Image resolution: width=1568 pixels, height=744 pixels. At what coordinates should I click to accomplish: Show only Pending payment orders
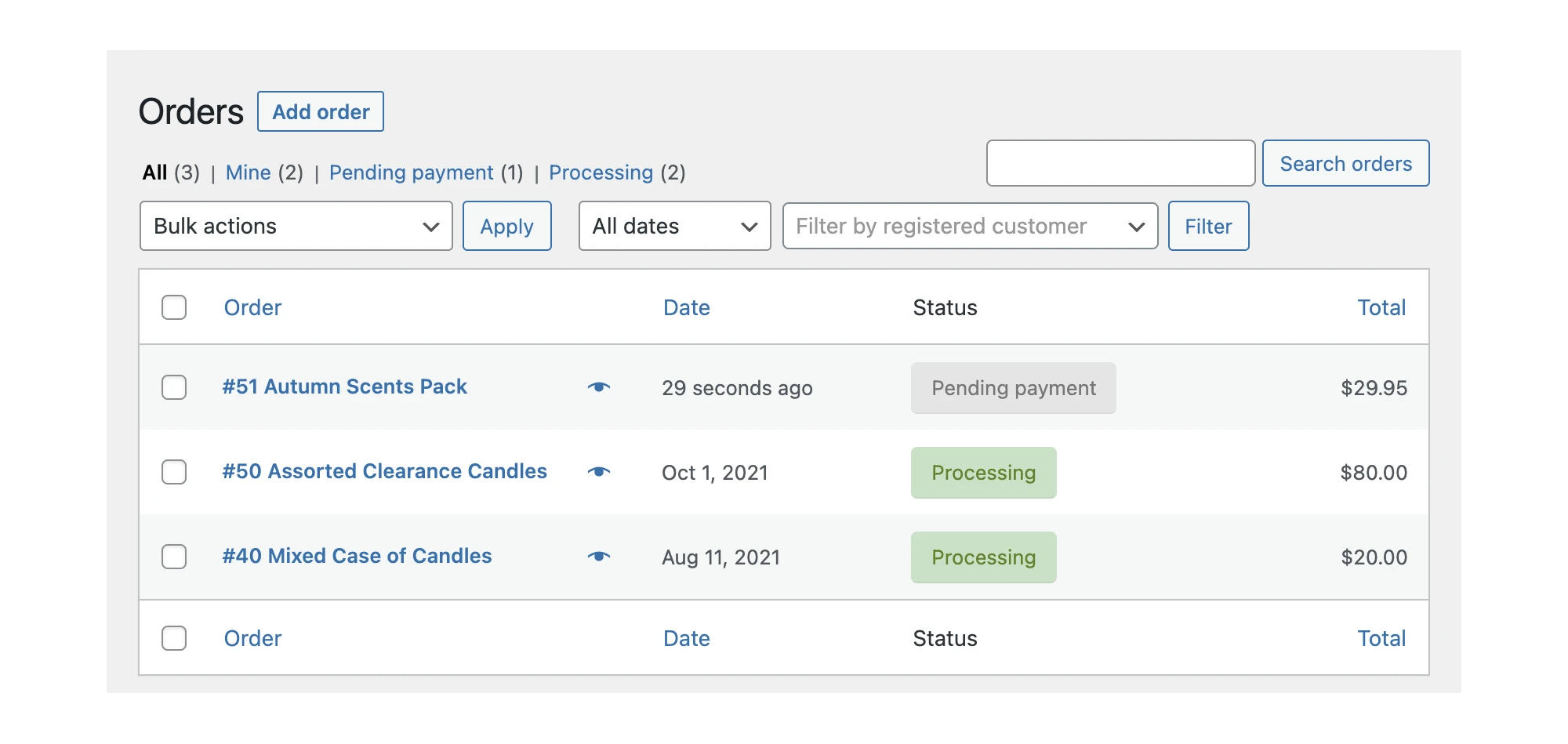pos(411,172)
